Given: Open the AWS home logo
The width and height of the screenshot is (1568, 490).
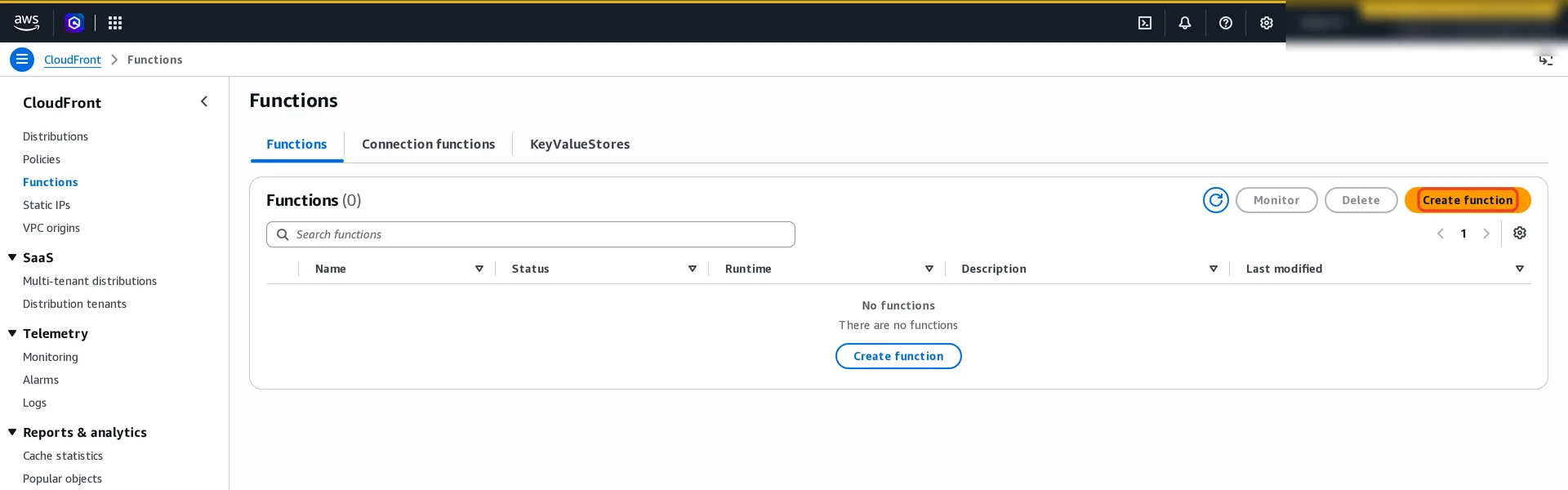Looking at the screenshot, I should (x=26, y=23).
